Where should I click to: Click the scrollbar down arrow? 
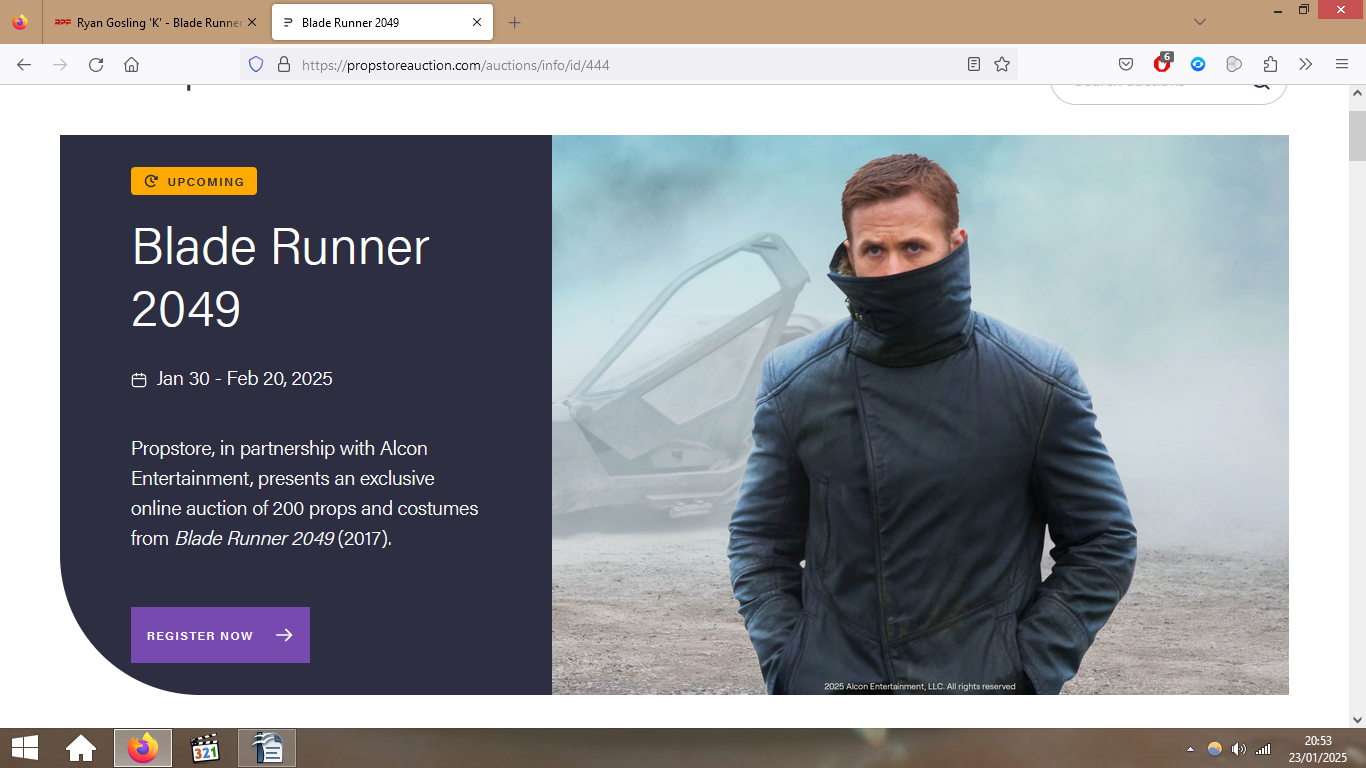click(1357, 719)
